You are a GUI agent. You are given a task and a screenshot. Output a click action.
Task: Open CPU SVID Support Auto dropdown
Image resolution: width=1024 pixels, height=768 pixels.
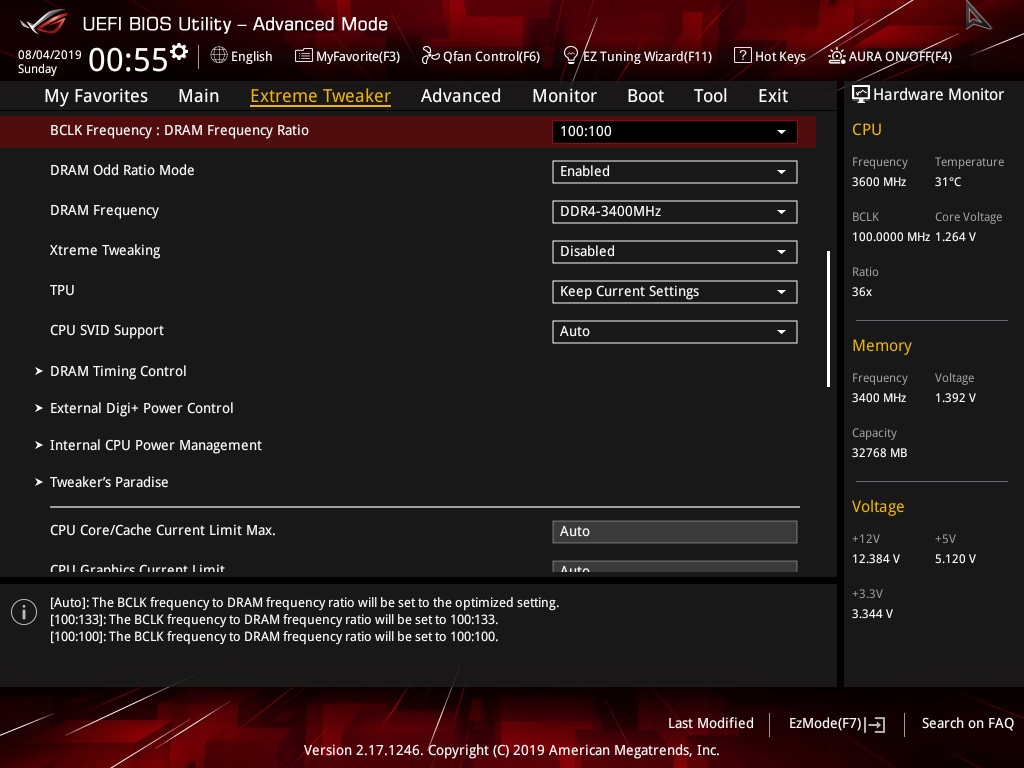tap(675, 332)
